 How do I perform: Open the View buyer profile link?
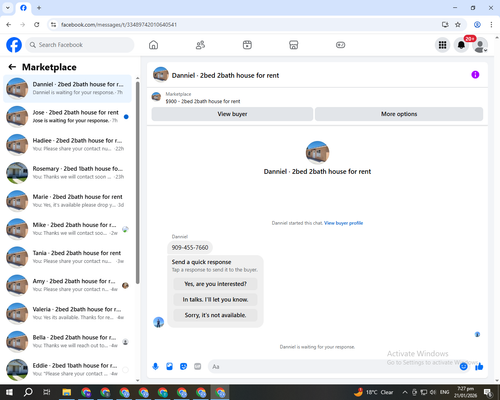[x=343, y=223]
